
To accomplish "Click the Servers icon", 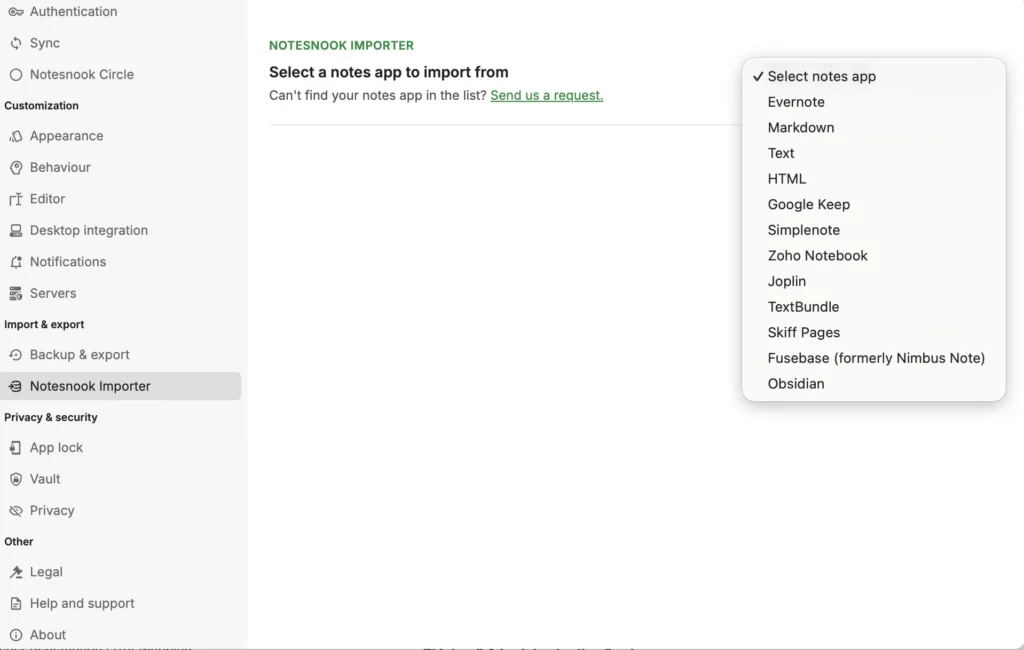I will (x=16, y=293).
